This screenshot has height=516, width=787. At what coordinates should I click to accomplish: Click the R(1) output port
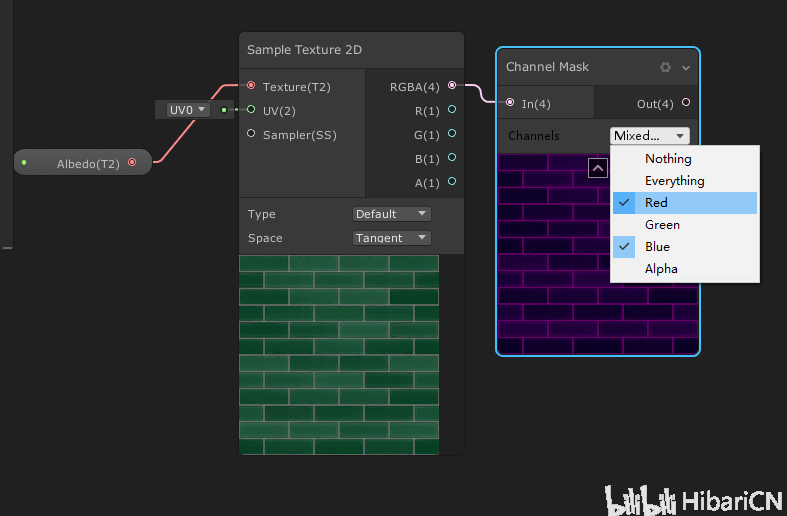coord(452,109)
